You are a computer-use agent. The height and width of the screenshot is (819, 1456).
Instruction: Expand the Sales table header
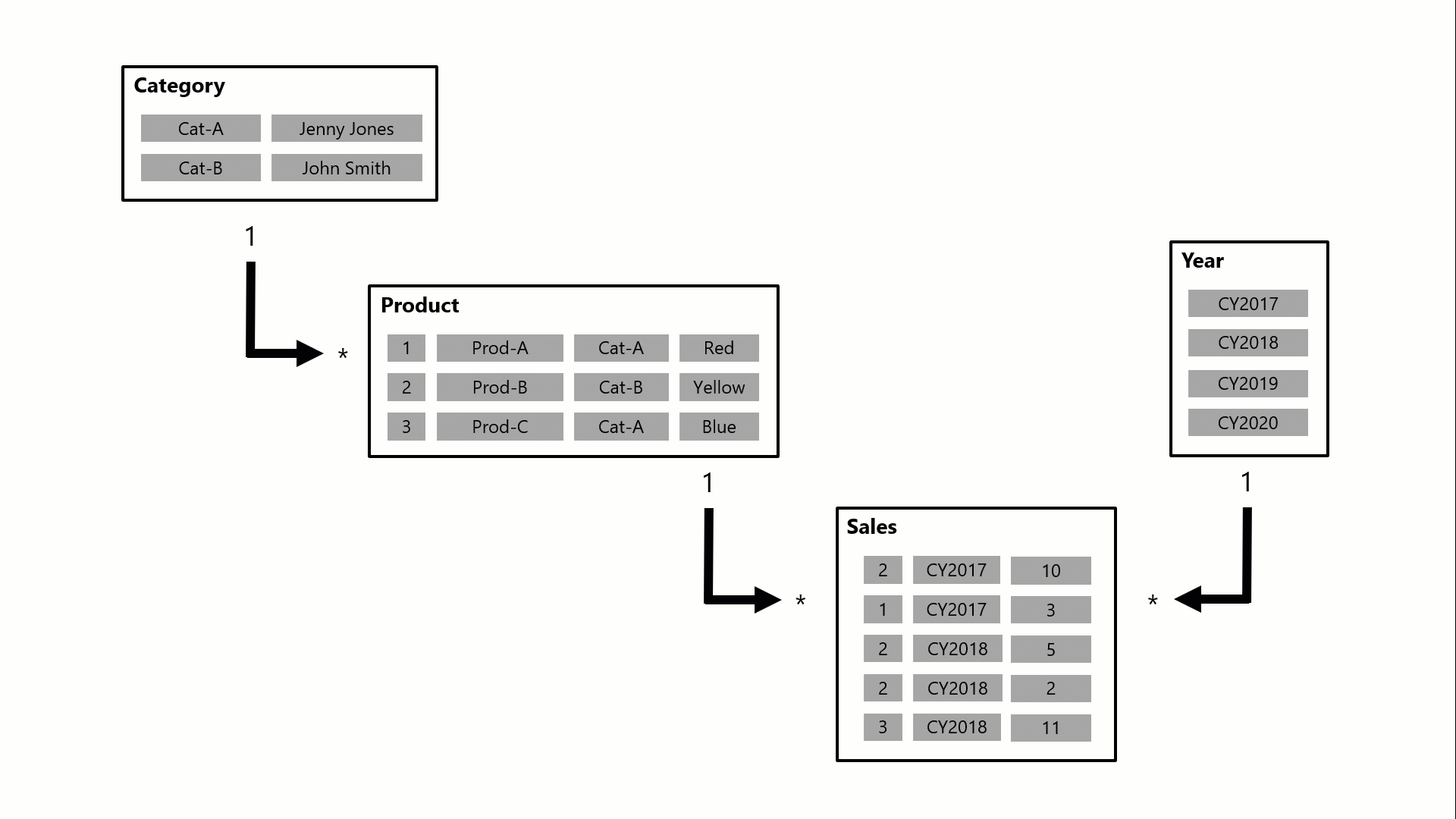[x=871, y=526]
